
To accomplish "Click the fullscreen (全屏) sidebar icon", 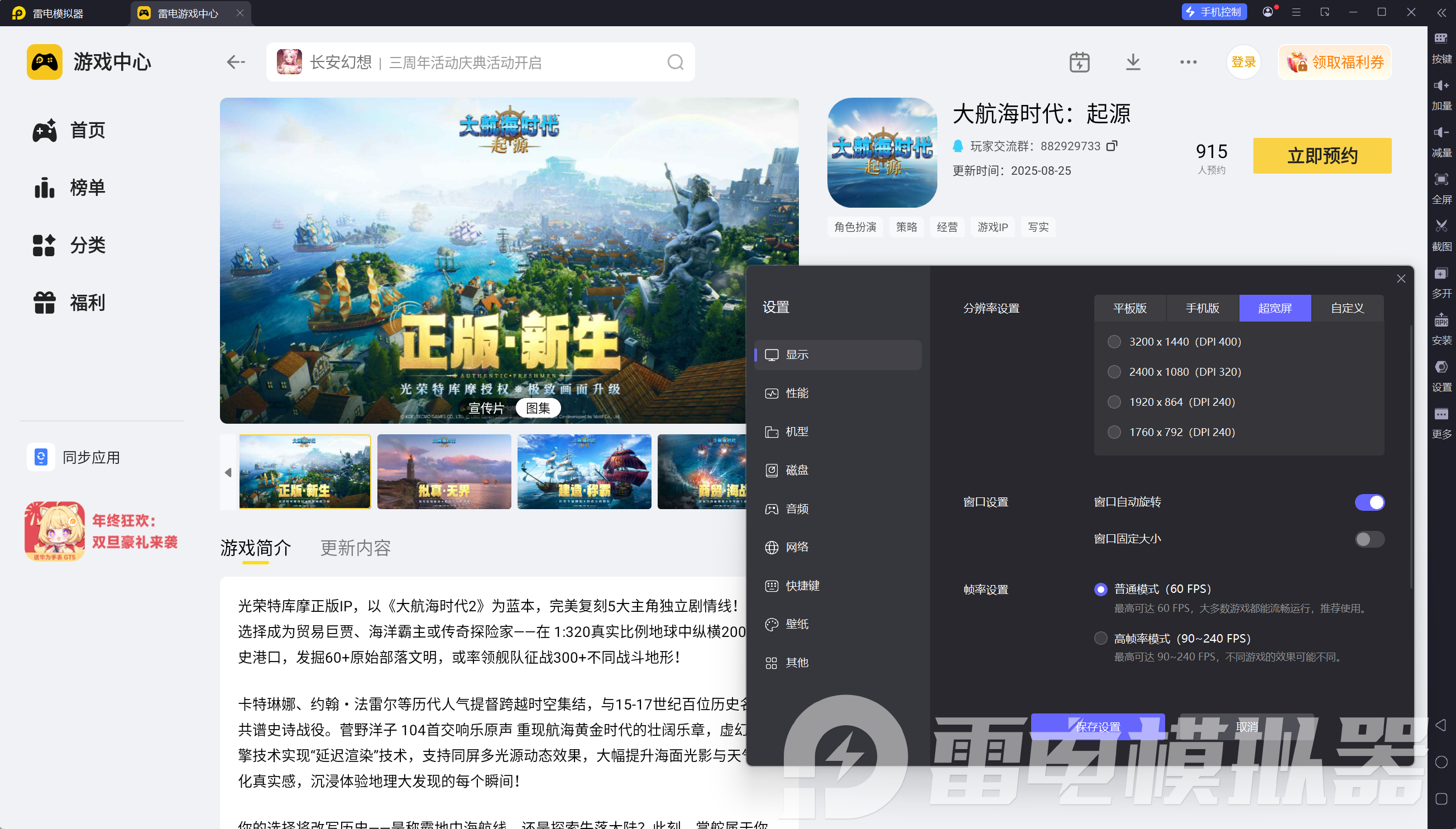I will coord(1441,180).
